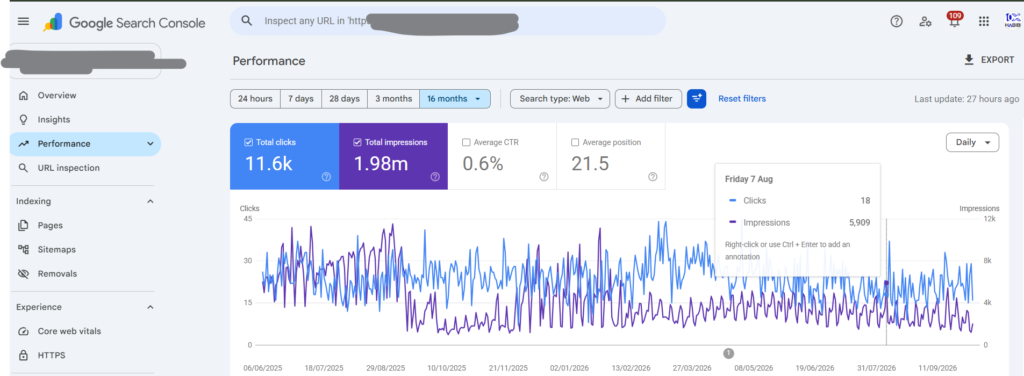The height and width of the screenshot is (376, 1024).
Task: Expand the Performance item chevron
Action: click(x=150, y=144)
